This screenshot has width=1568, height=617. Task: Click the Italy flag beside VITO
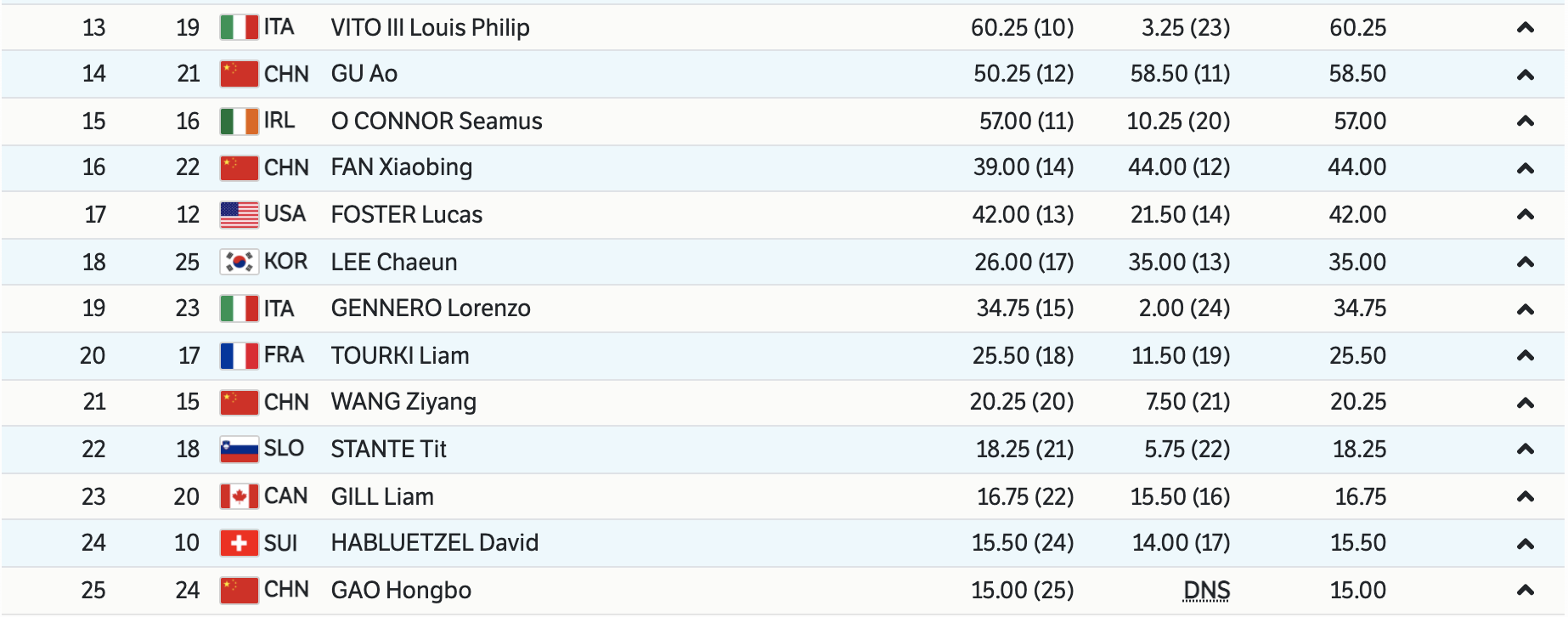pos(239,28)
